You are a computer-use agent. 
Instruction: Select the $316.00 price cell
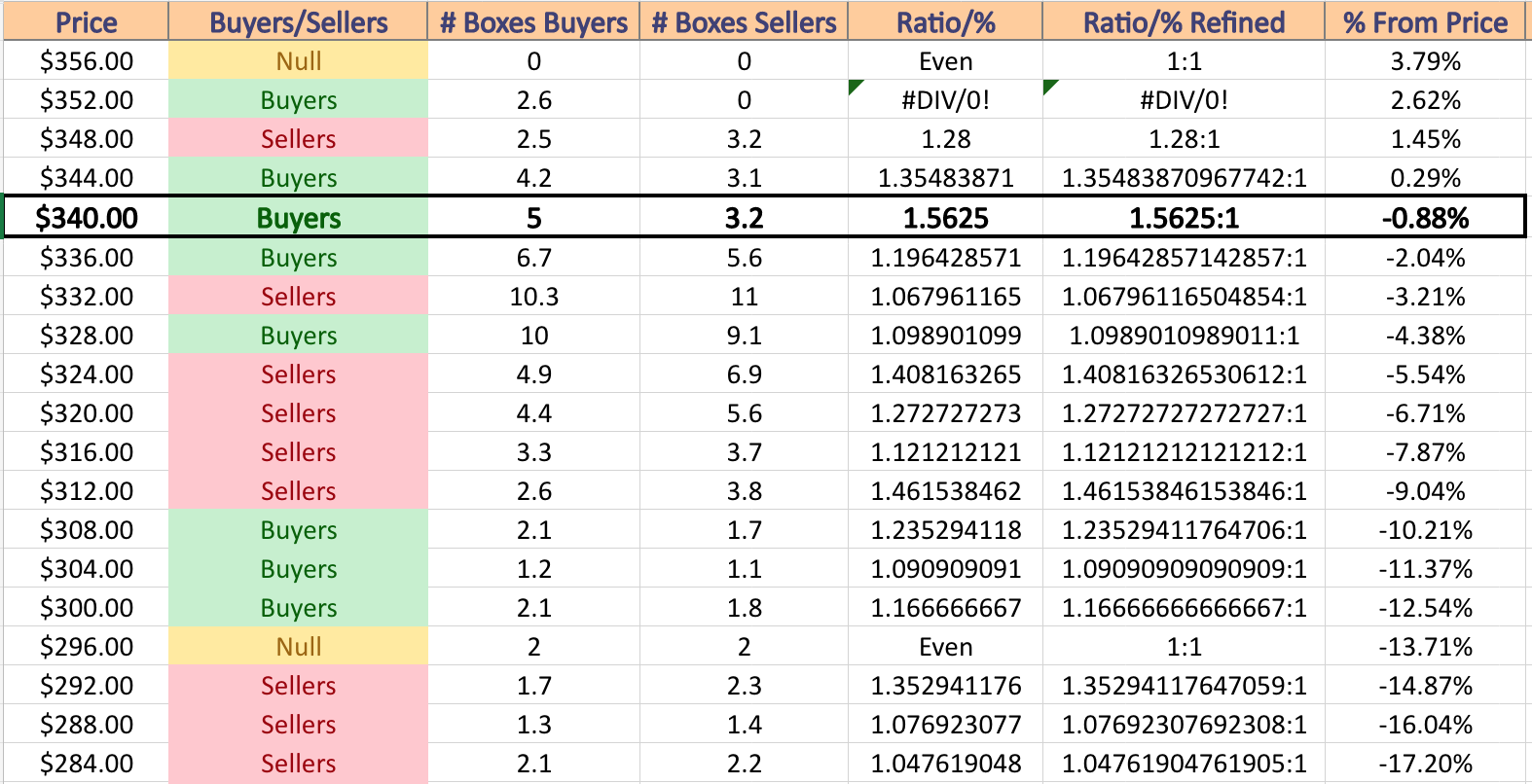(86, 452)
